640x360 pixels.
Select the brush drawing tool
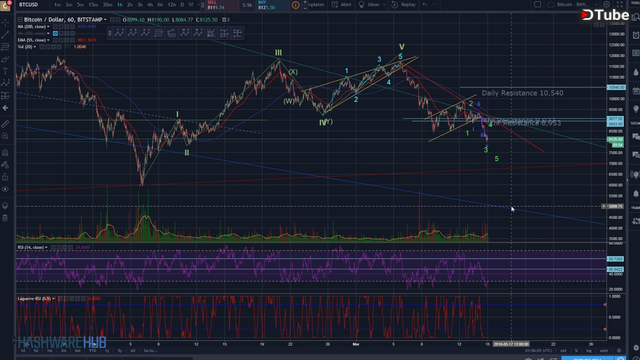coord(5,59)
